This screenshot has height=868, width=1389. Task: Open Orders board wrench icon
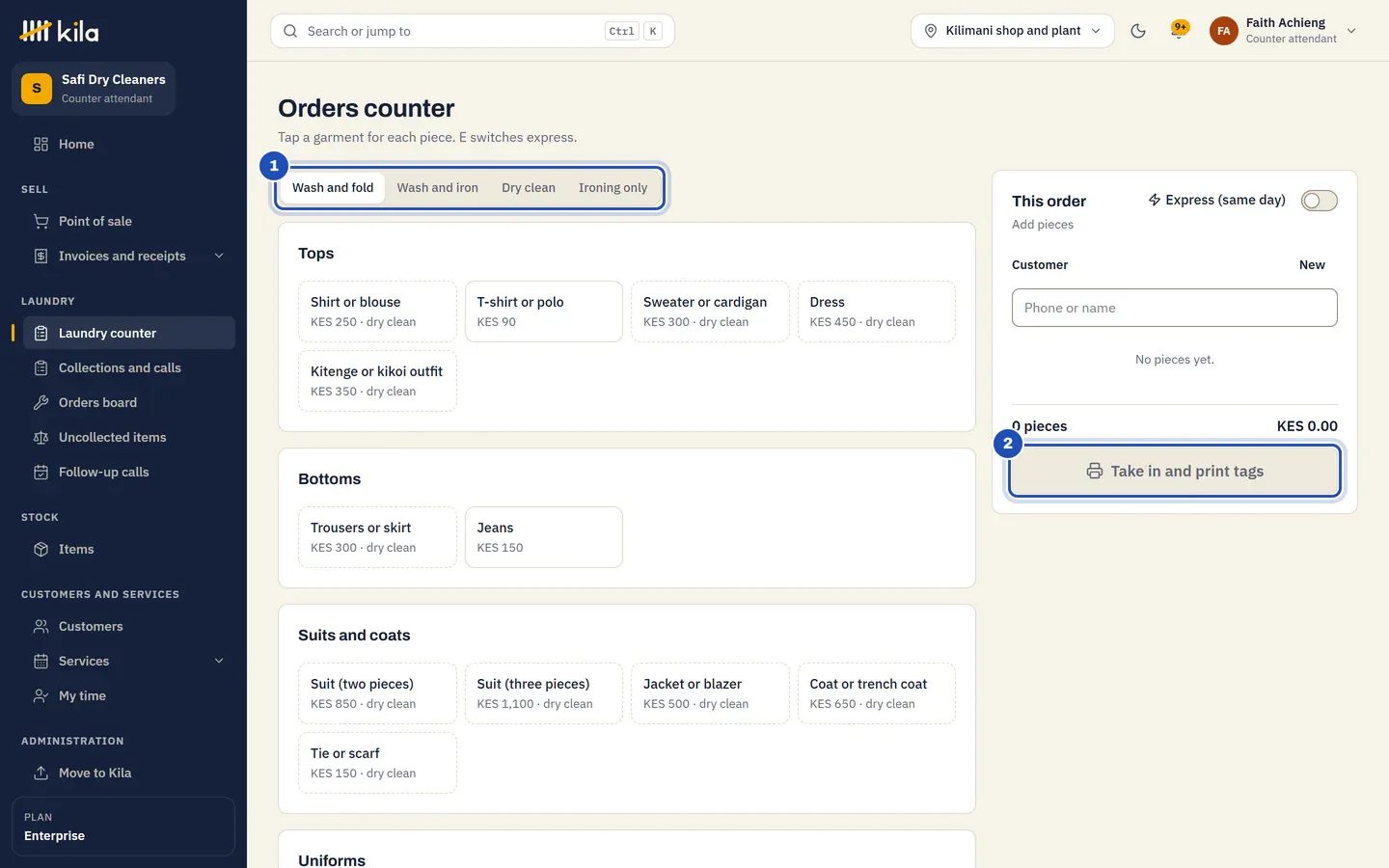point(41,402)
